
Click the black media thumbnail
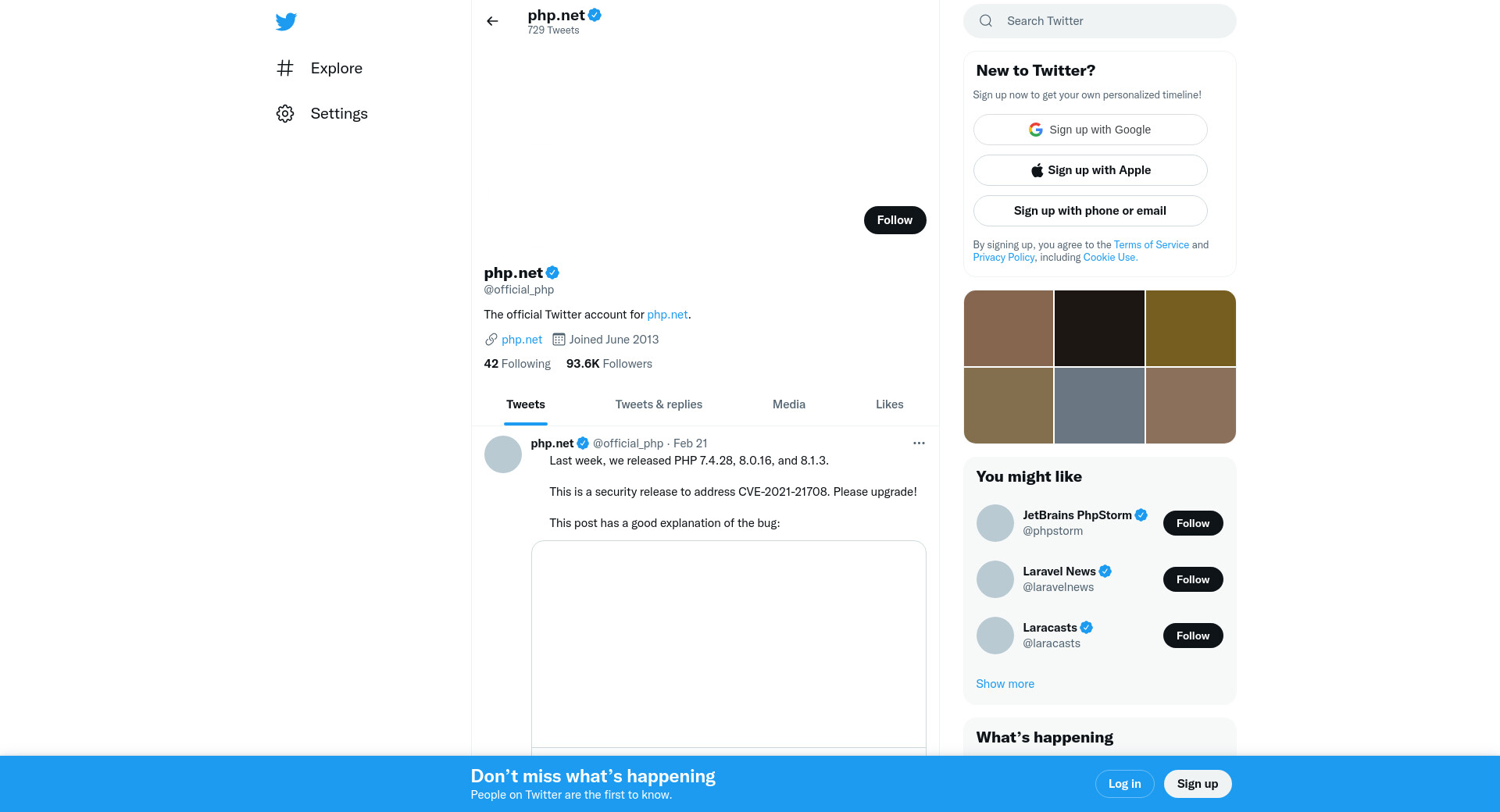click(1099, 328)
